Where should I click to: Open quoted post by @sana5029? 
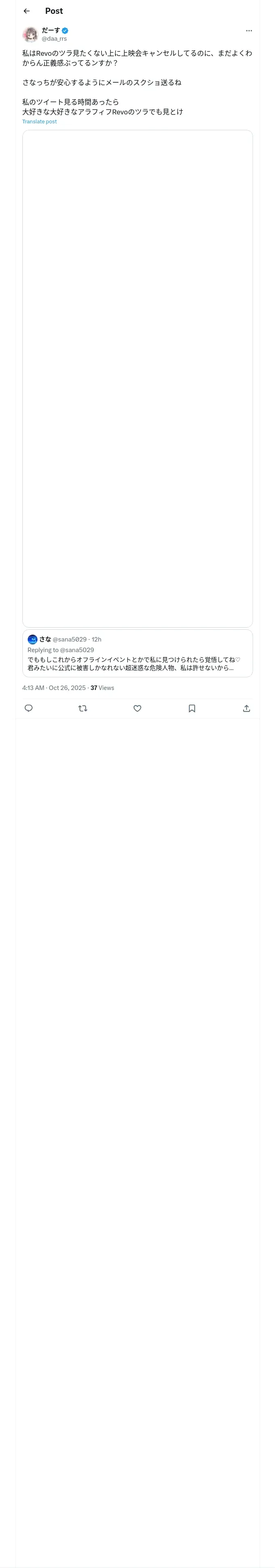[137, 653]
